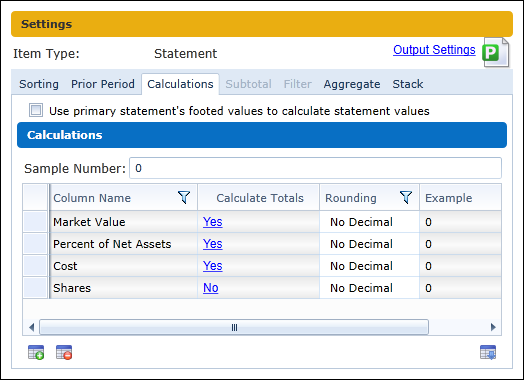Click Example value 0 for Percent of Net Assets
The height and width of the screenshot is (380, 524).
coord(461,244)
